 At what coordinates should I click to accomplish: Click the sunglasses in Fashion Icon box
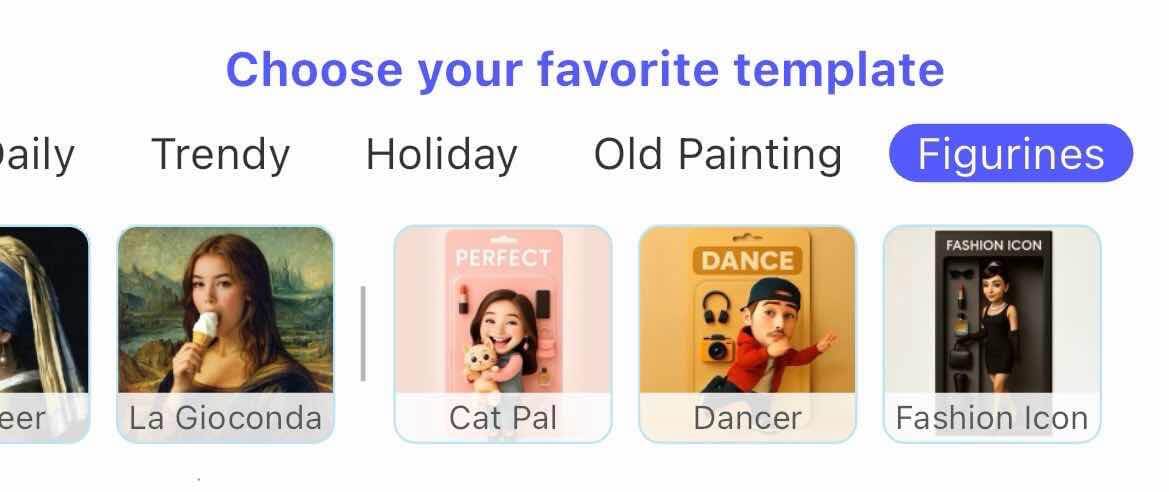(961, 274)
